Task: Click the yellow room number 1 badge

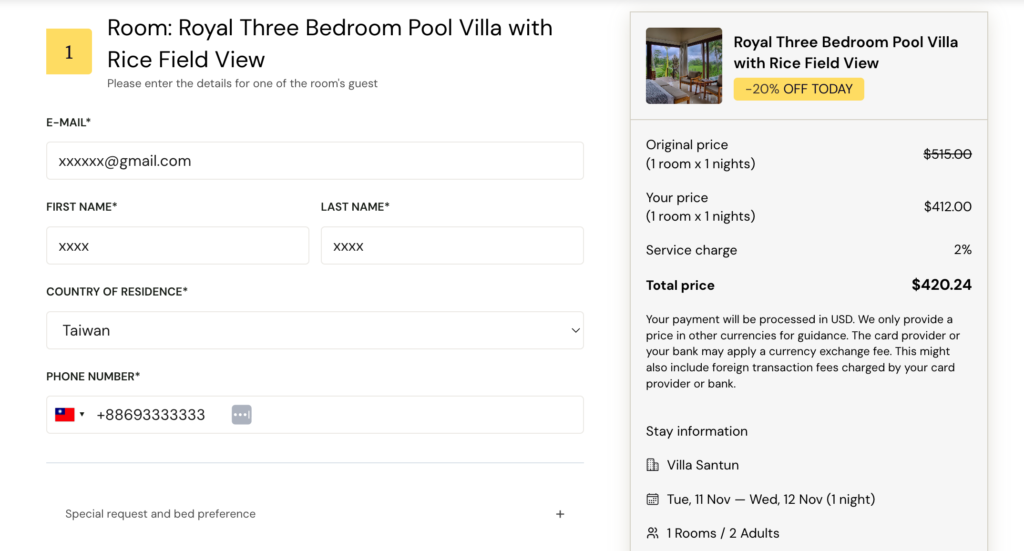Action: tap(69, 52)
